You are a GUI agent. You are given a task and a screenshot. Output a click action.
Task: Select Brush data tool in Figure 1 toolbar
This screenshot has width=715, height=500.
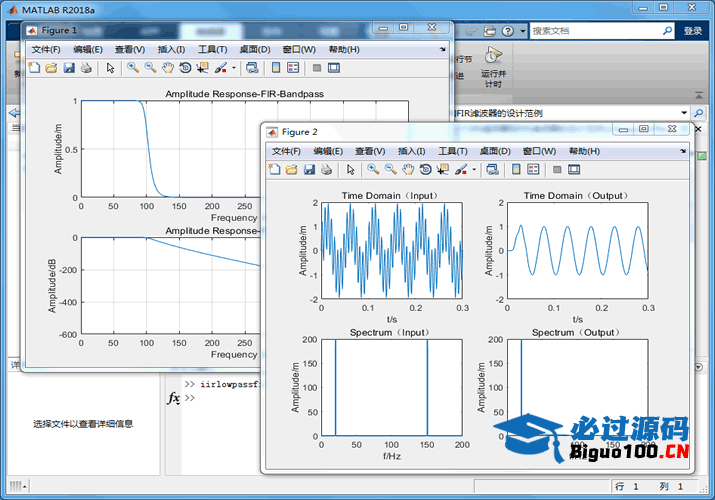click(x=221, y=68)
